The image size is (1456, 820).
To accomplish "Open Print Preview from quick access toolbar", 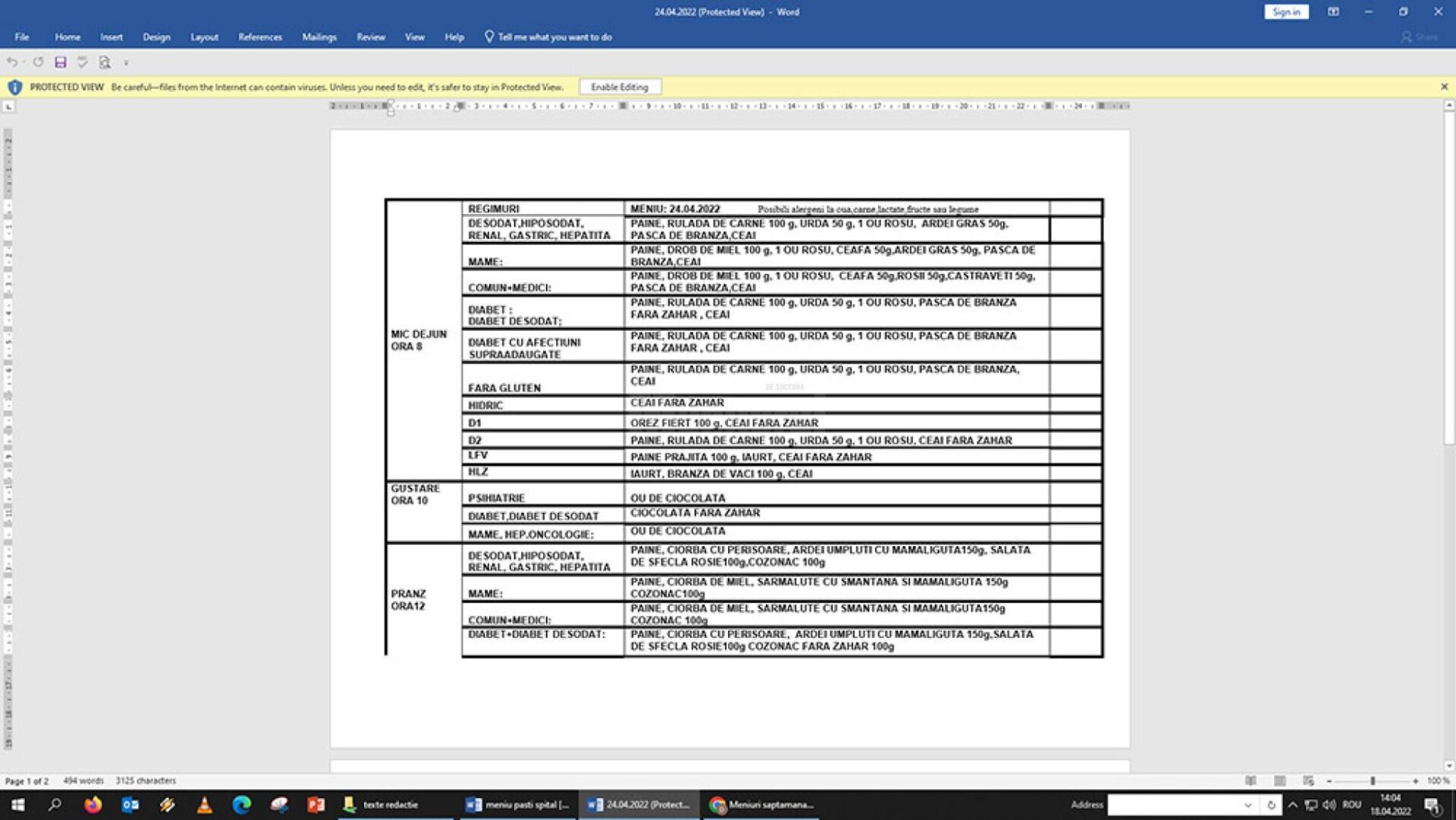I will tap(105, 62).
